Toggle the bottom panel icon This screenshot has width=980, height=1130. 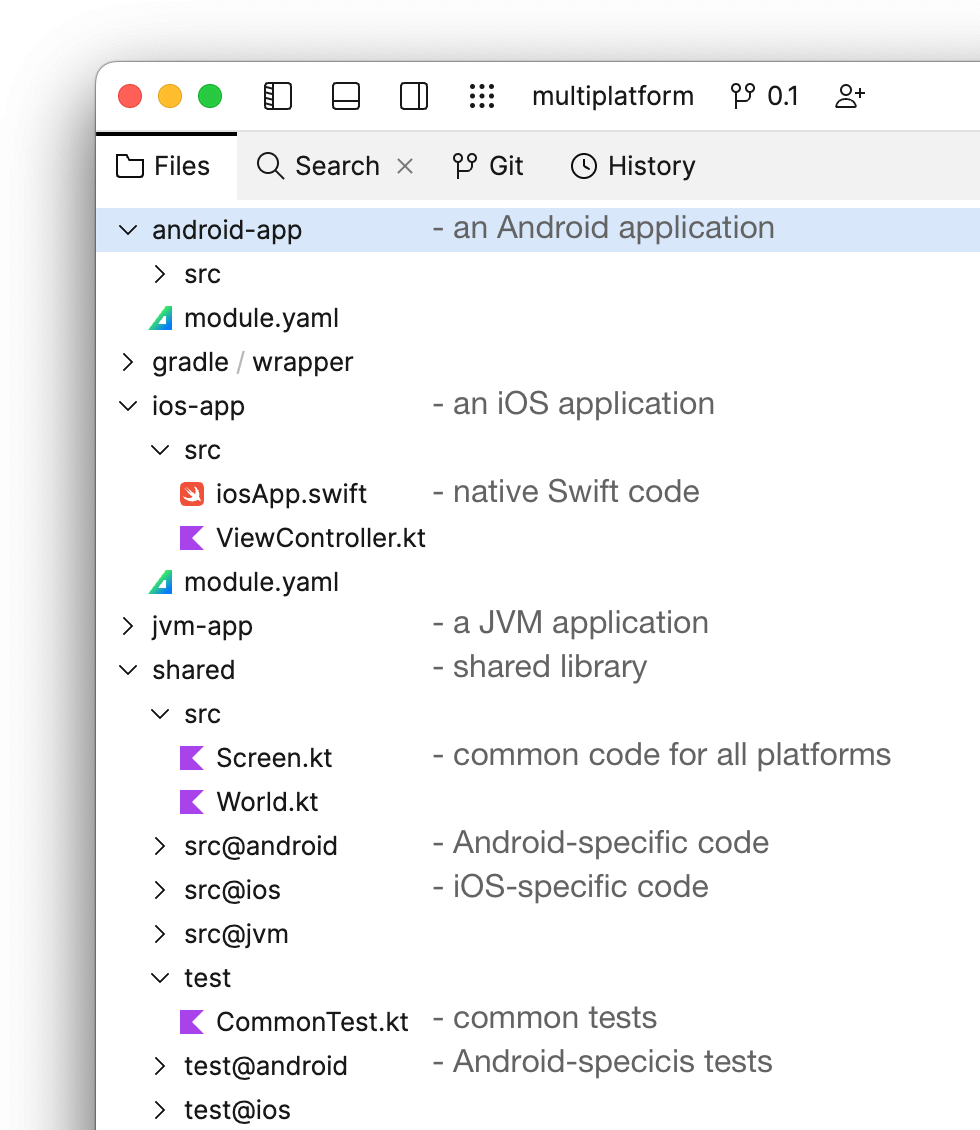346,96
